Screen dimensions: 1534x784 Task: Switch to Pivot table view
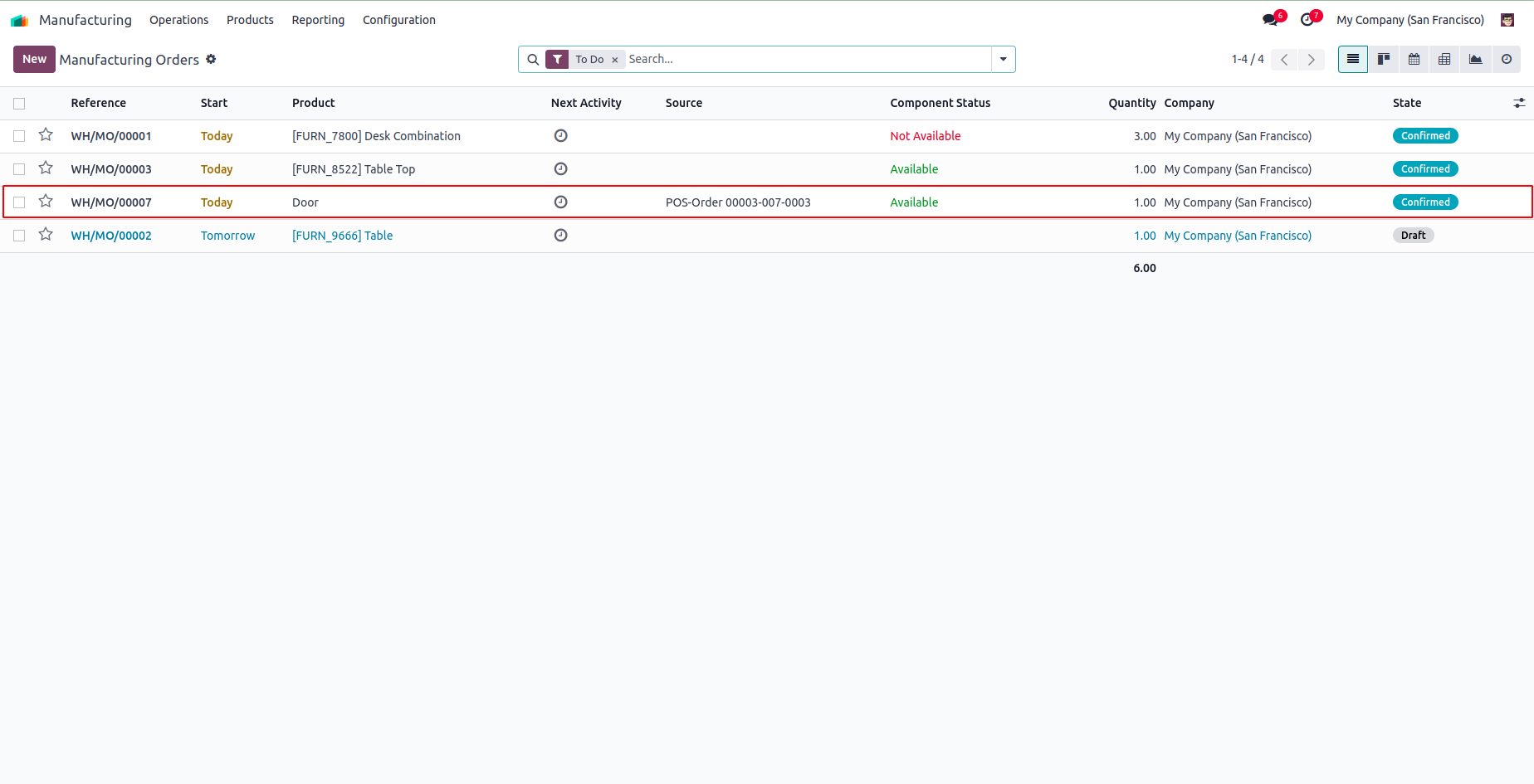1444,59
